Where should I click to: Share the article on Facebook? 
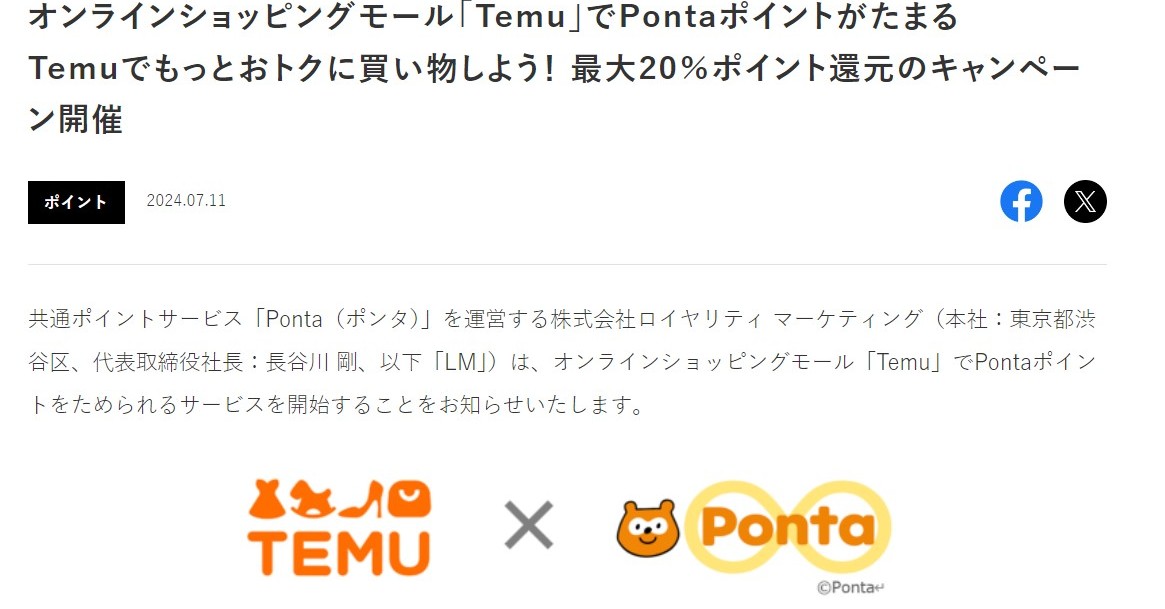pyautogui.click(x=1021, y=201)
